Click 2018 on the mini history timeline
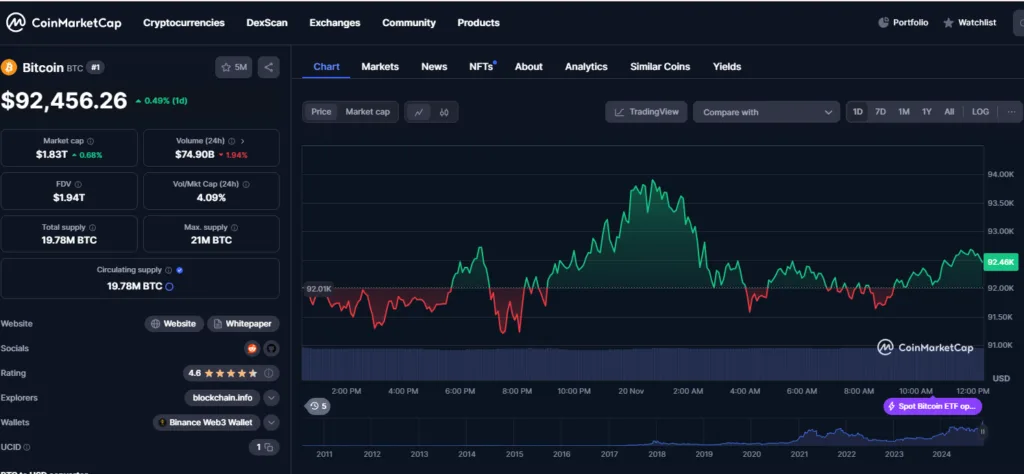The image size is (1024, 474). (x=656, y=454)
